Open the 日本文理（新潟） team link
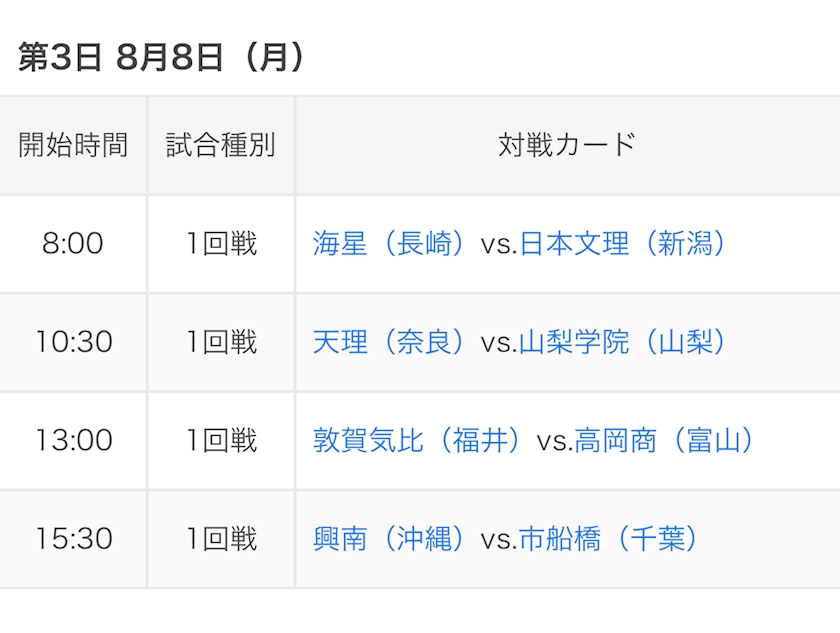The image size is (840, 633). (624, 244)
